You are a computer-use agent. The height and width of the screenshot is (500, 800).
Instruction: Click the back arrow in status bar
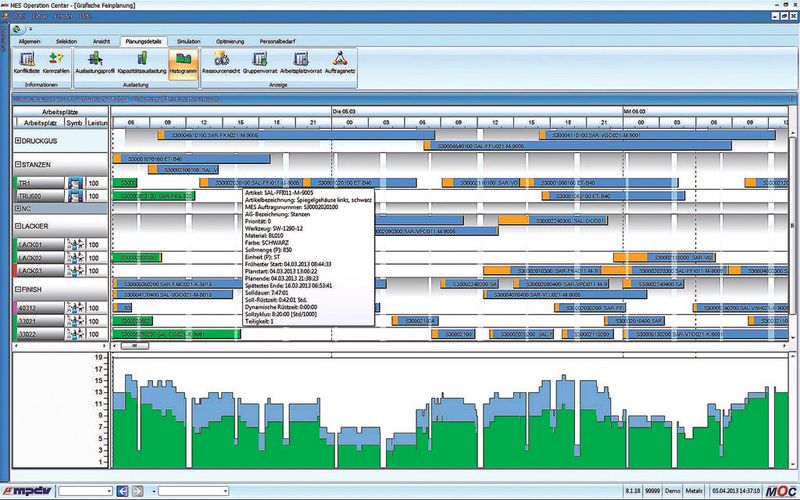[122, 491]
